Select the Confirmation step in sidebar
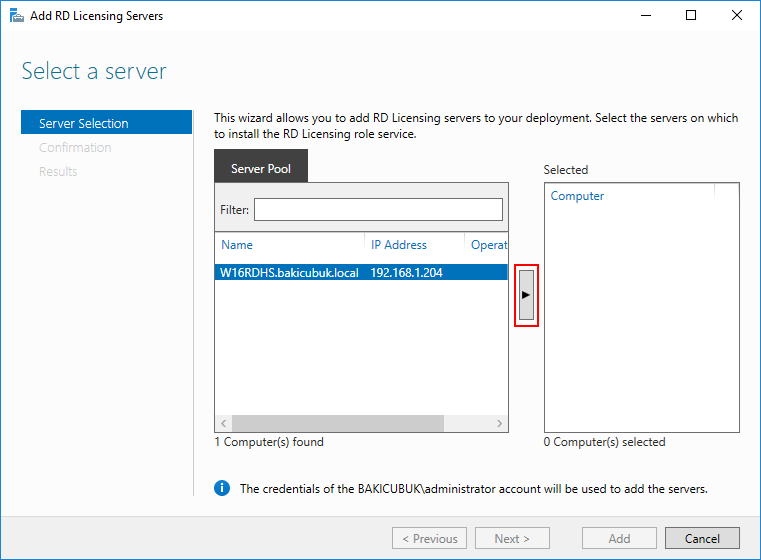 pyautogui.click(x=75, y=148)
